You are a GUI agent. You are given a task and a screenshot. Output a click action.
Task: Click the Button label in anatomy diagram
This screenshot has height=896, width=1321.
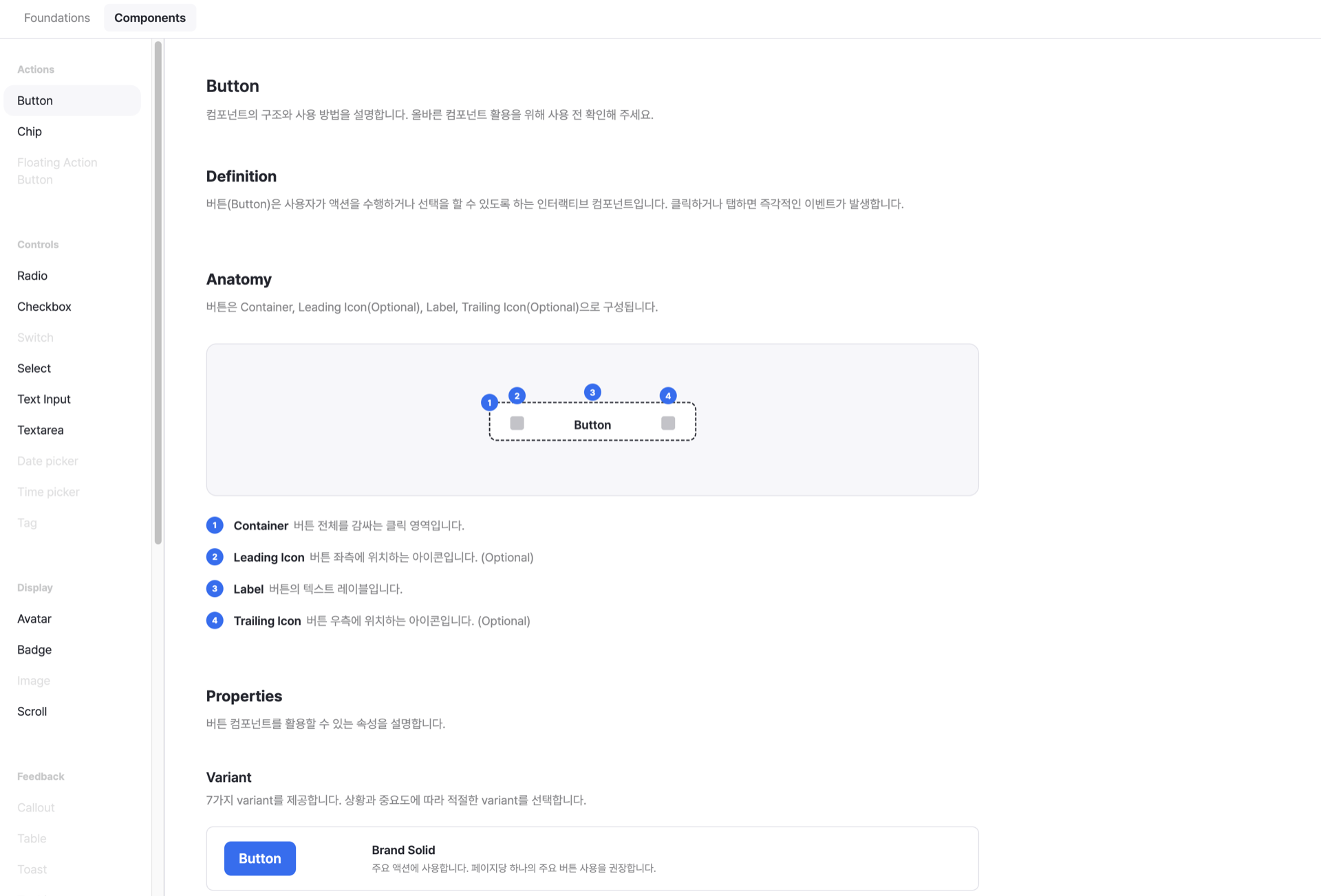tap(592, 425)
